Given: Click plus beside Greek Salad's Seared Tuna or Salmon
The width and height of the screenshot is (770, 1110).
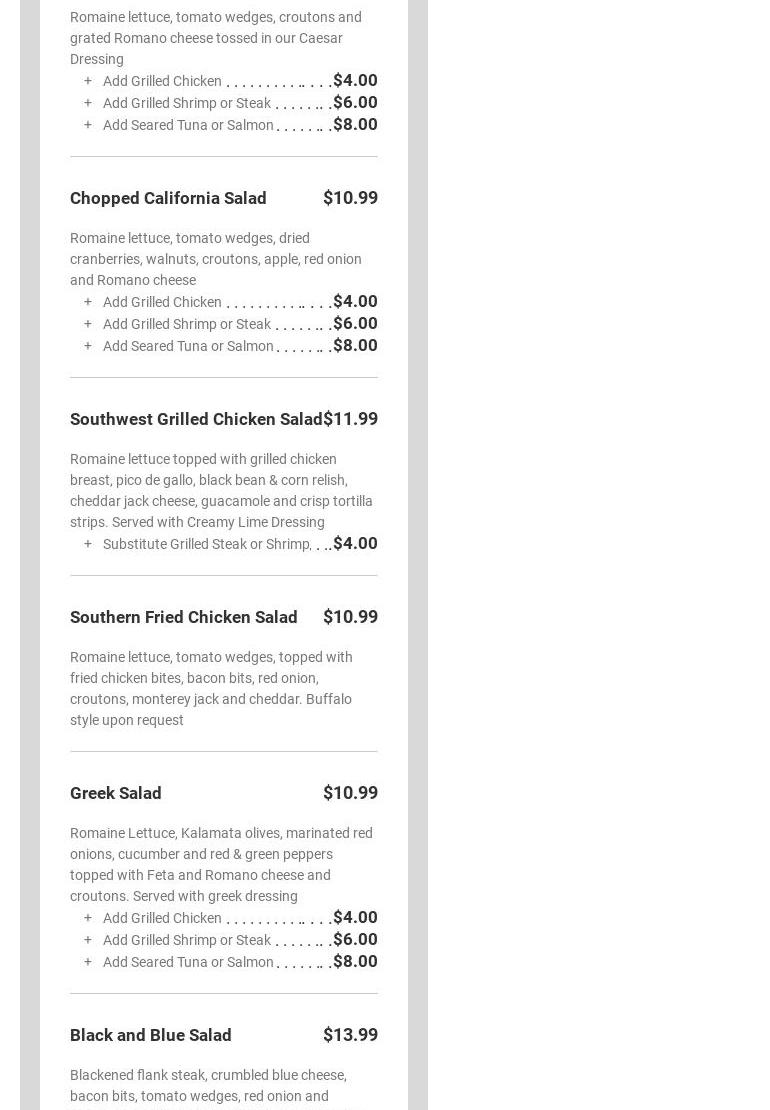Looking at the screenshot, I should tap(88, 962).
